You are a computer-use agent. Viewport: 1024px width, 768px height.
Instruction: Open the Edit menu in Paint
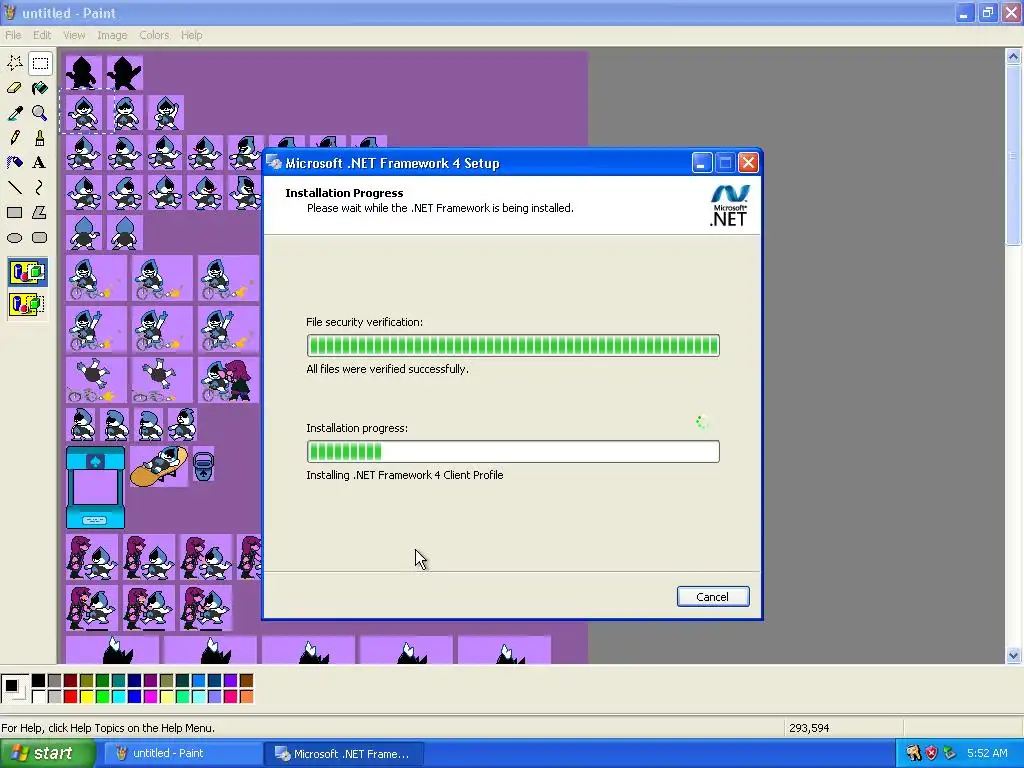coord(42,35)
